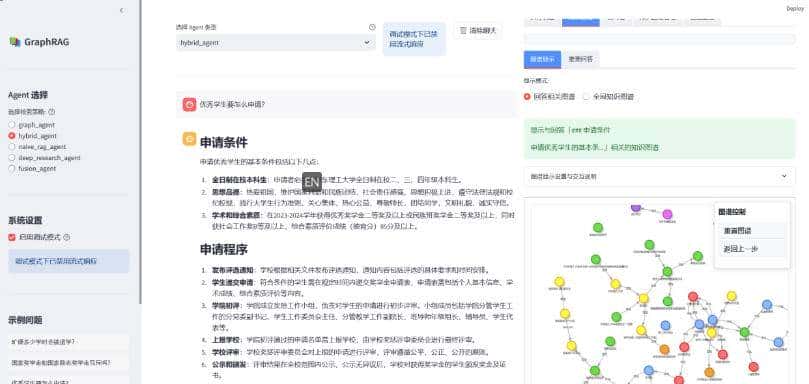Click the 申请条件 heading
The image size is (809, 384).
click(224, 142)
